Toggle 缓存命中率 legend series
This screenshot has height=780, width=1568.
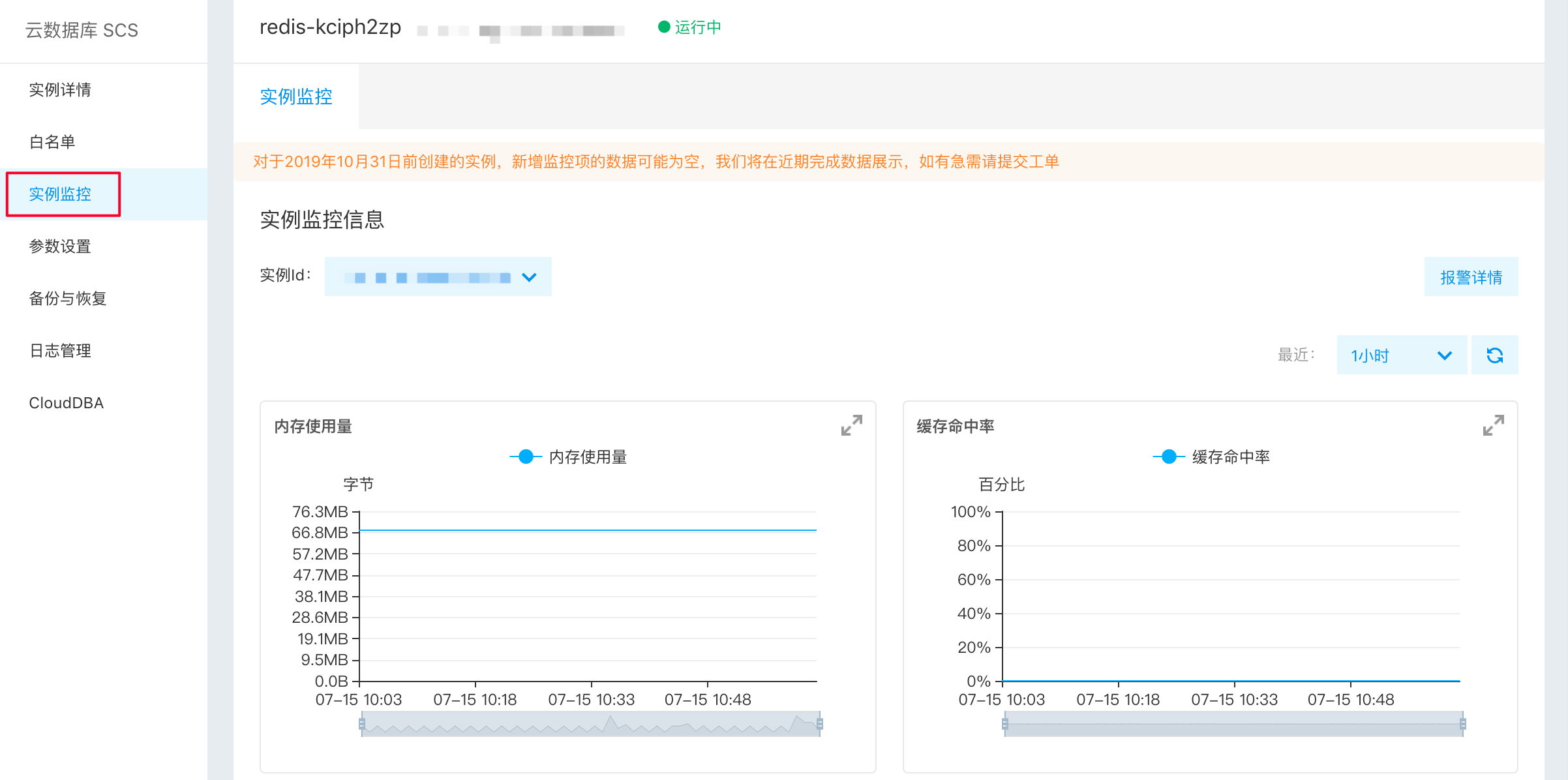1211,457
